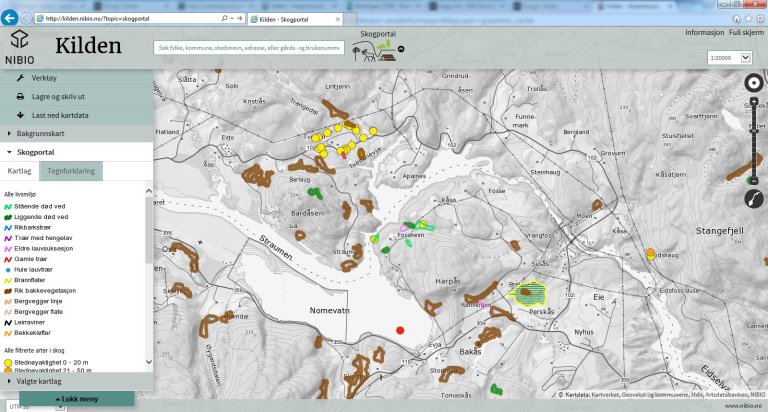Click the Last ned kartdata download arrow
This screenshot has width=768, height=412.
click(20, 115)
